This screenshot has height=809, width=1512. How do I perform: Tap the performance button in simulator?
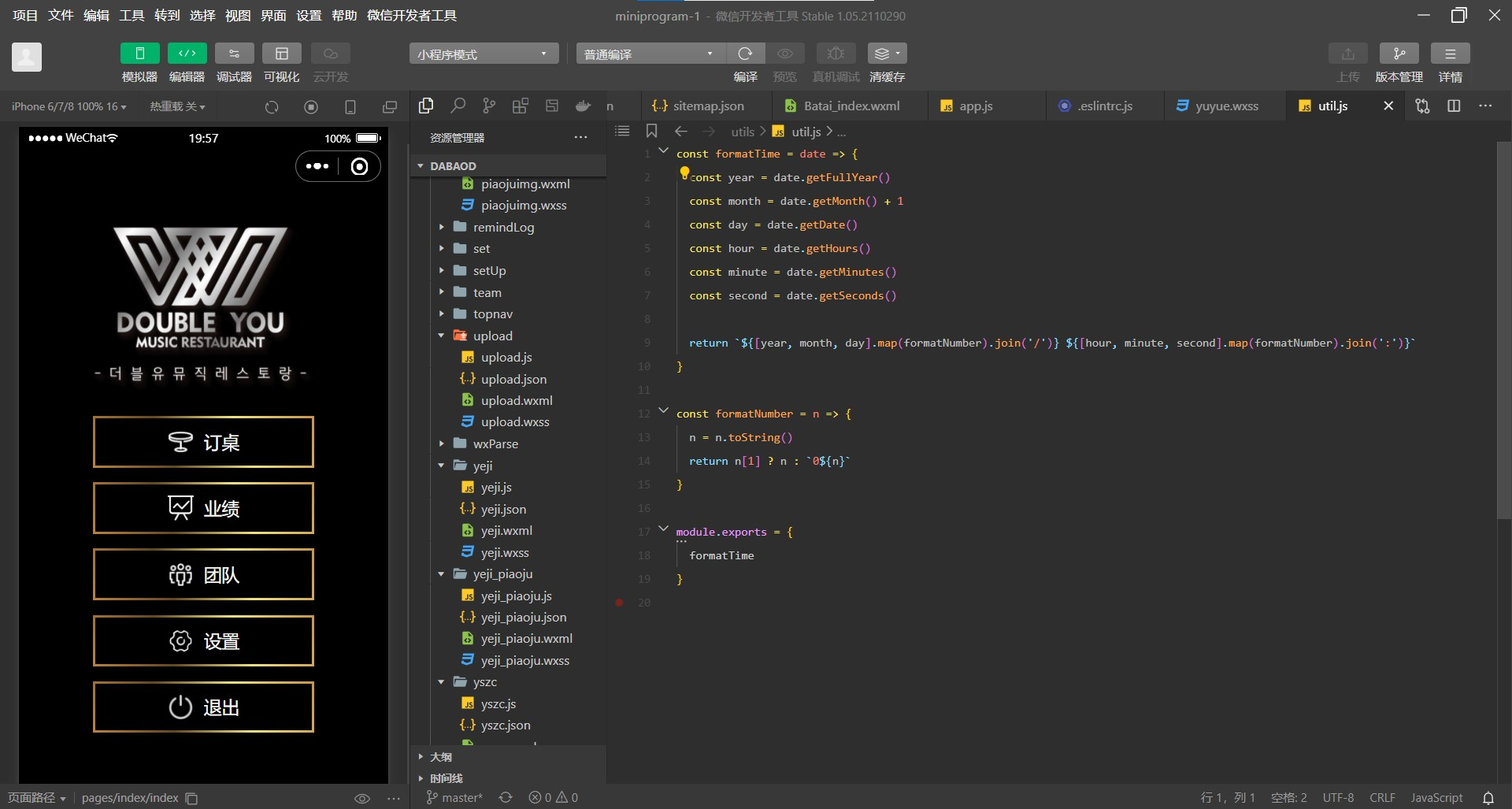point(203,508)
